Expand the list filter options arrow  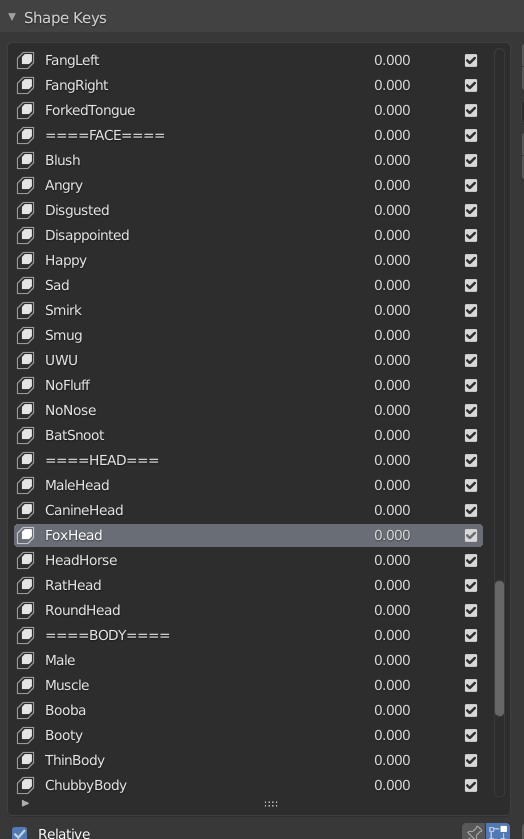pos(25,803)
